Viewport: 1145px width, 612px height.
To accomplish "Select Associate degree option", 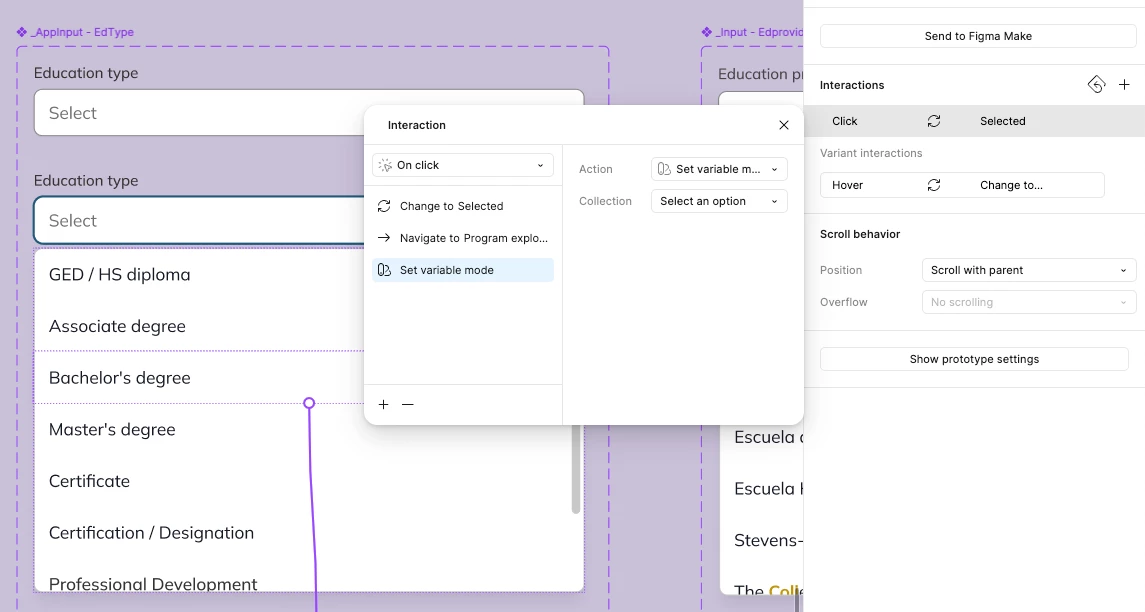I will [x=118, y=326].
